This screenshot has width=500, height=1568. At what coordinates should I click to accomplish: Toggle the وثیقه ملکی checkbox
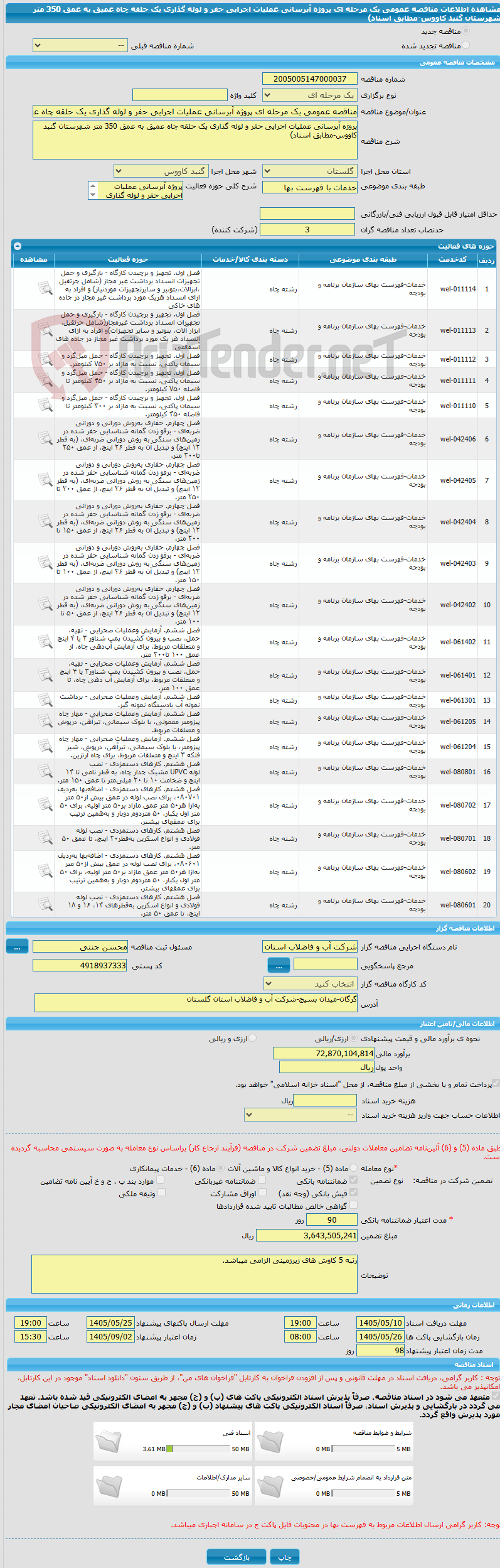point(161,1193)
